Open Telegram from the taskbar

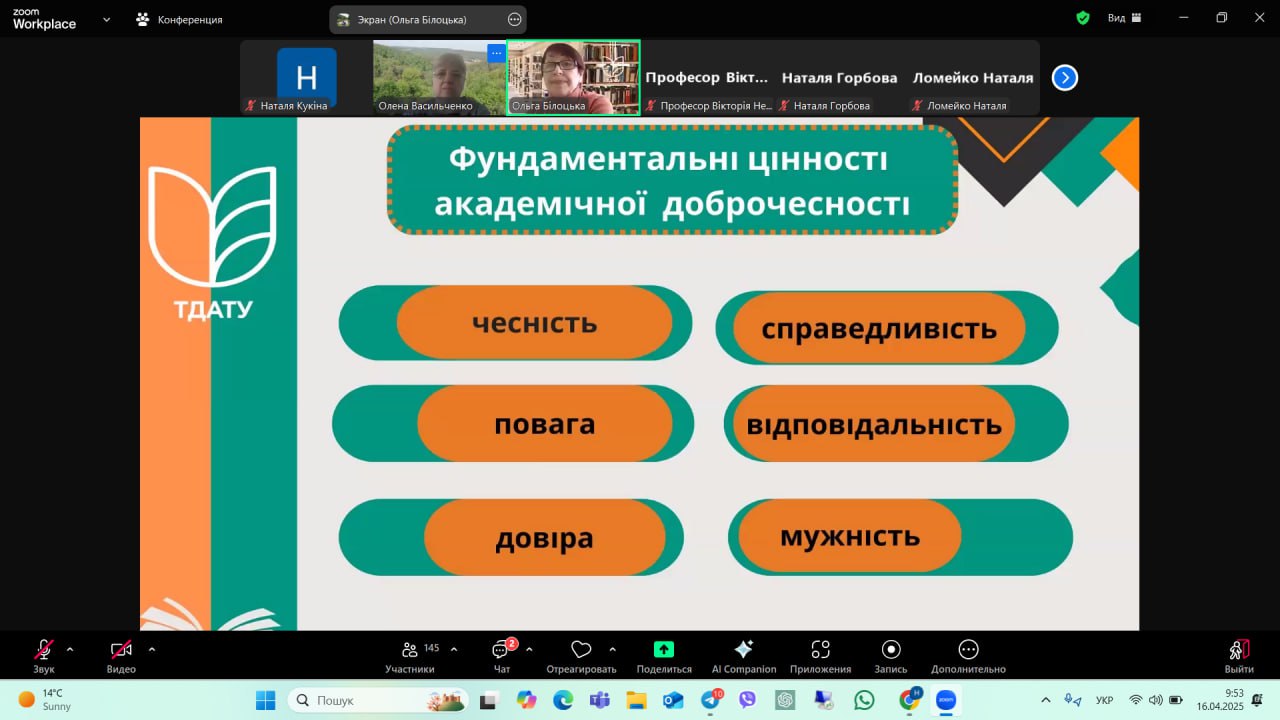711,700
